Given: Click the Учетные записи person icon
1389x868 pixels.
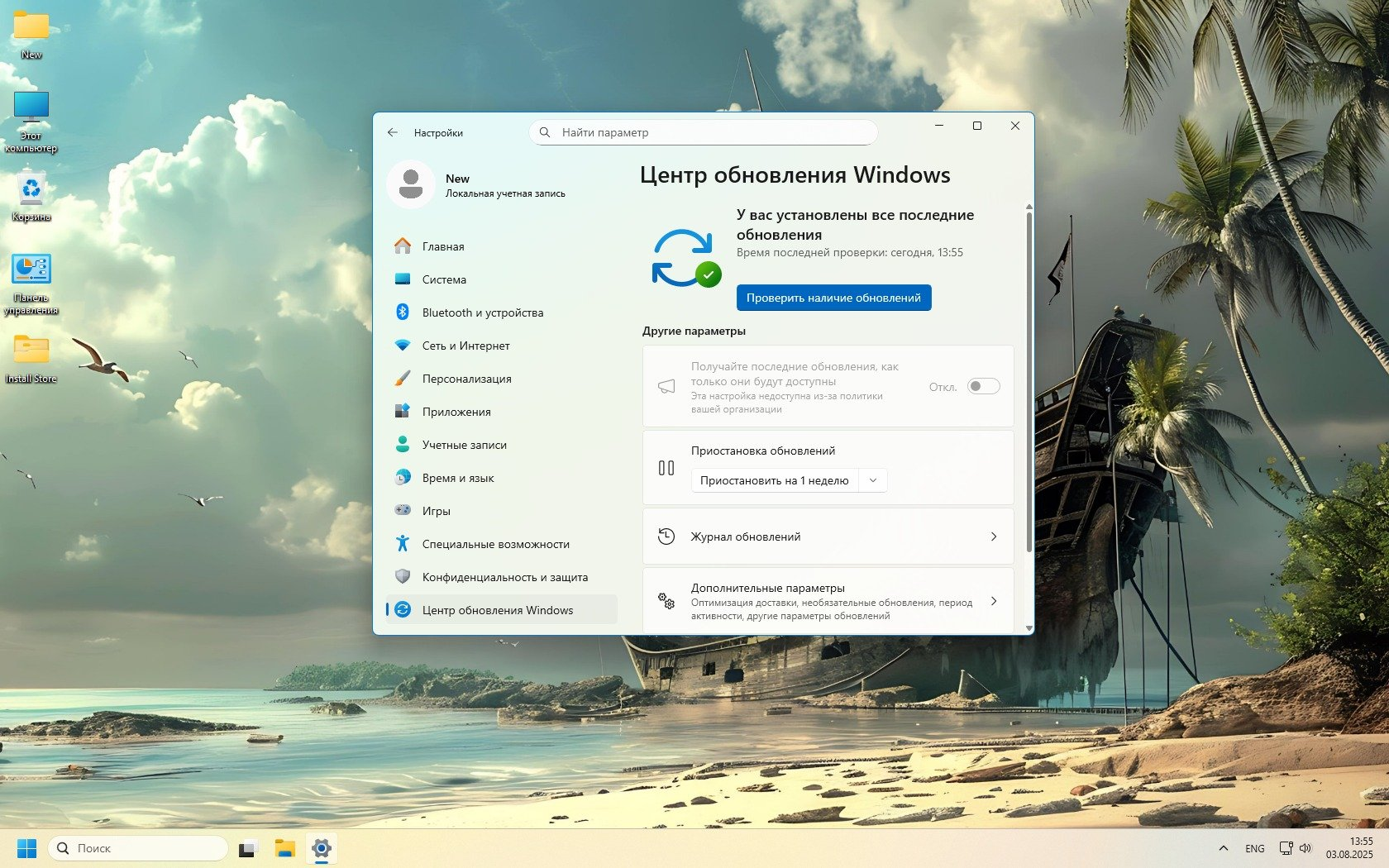Looking at the screenshot, I should [403, 445].
